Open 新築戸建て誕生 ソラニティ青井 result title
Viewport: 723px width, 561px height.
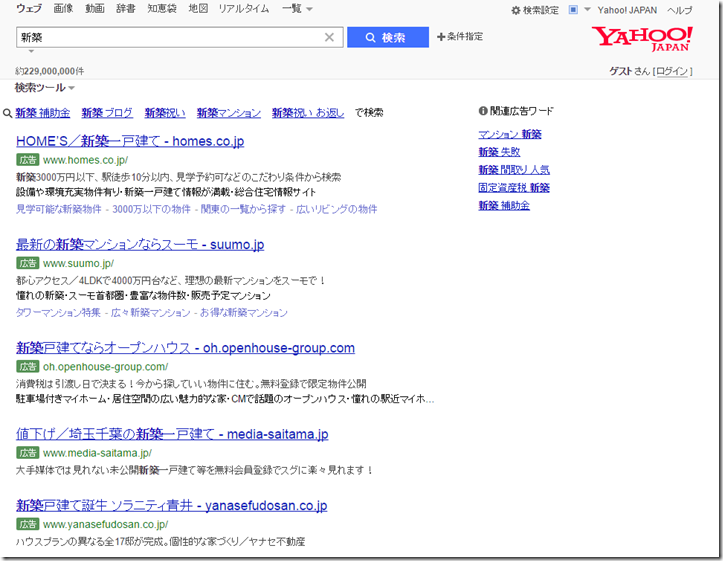[172, 505]
